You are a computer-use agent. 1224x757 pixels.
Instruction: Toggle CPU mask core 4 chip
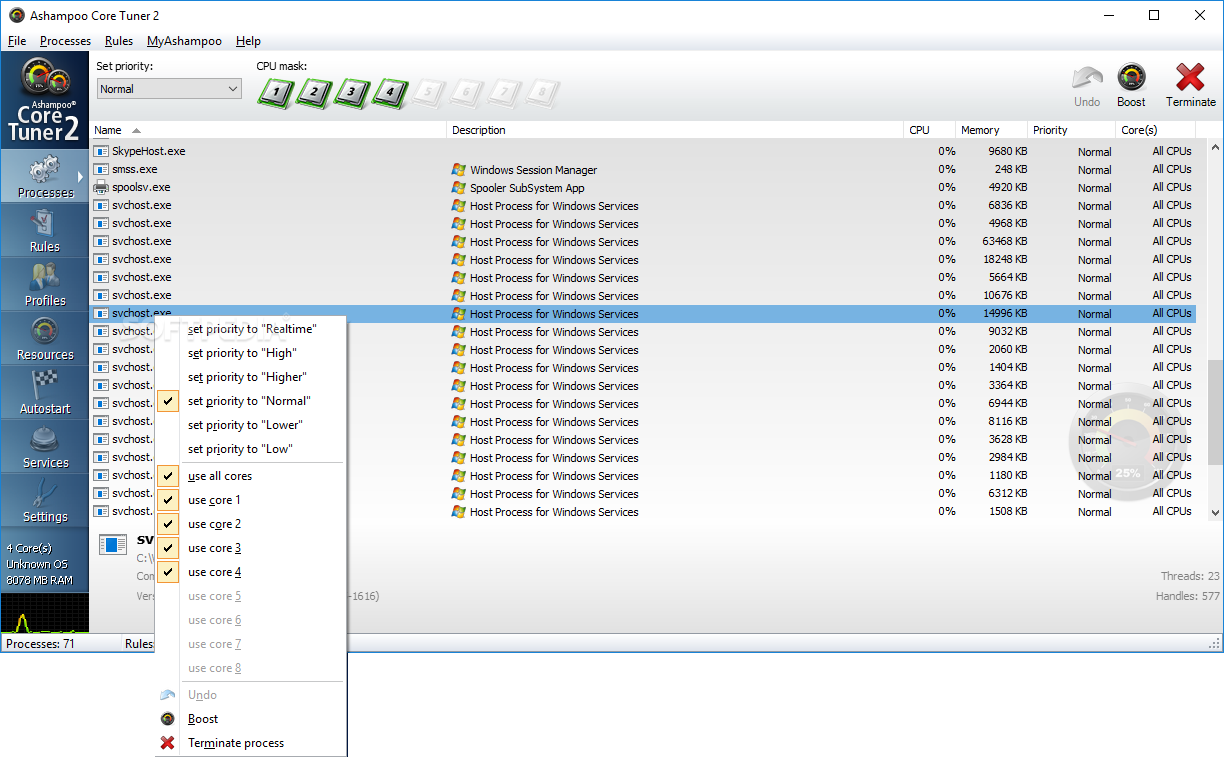[390, 94]
